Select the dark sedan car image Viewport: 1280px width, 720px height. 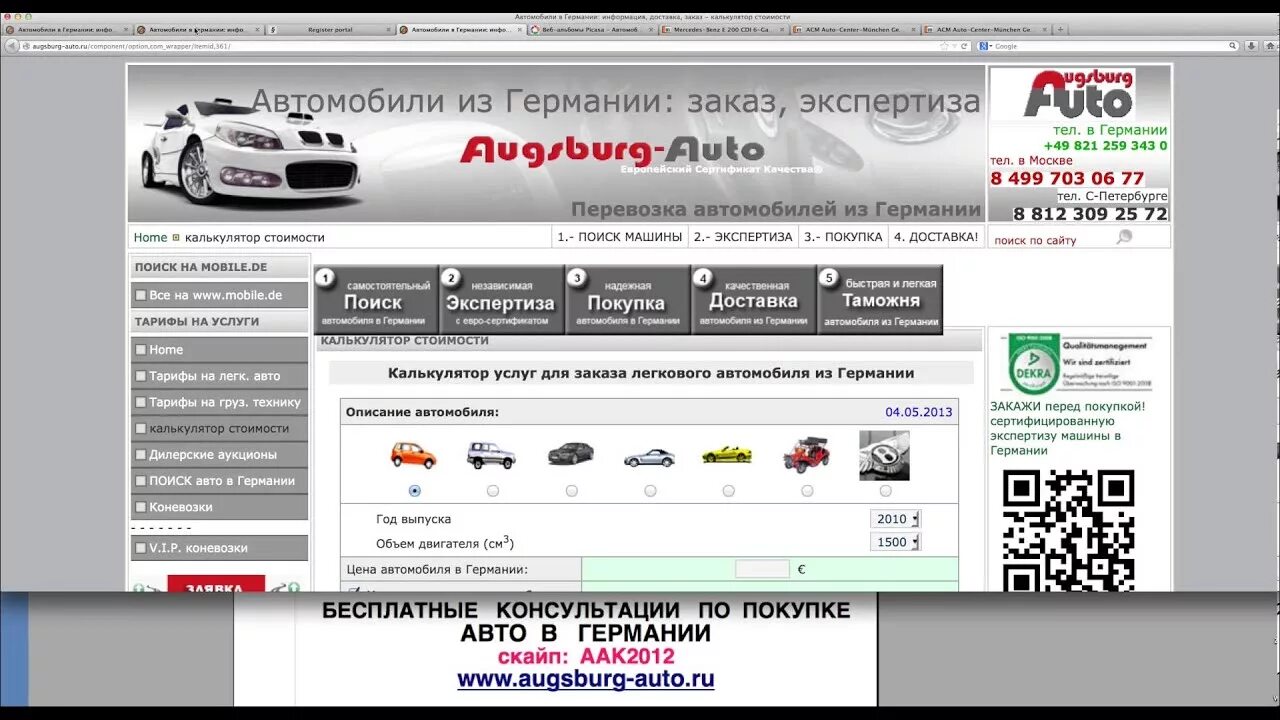click(x=570, y=454)
